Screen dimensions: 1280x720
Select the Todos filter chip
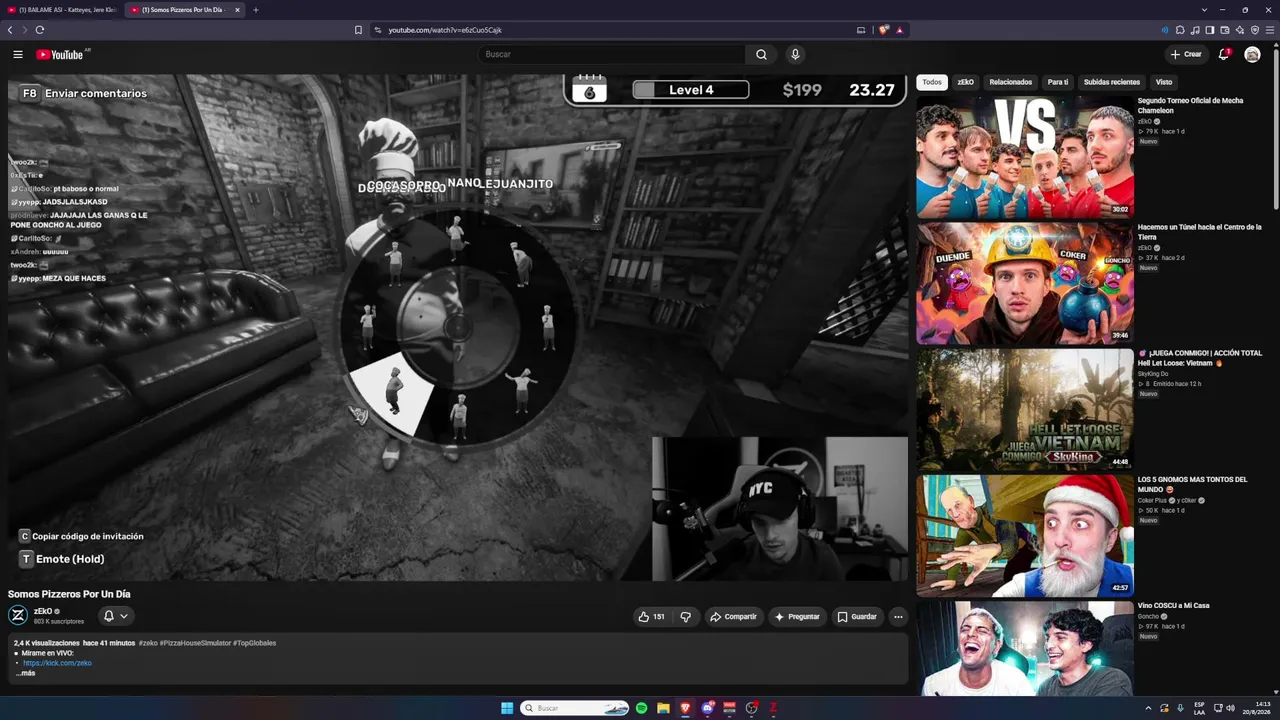(932, 82)
